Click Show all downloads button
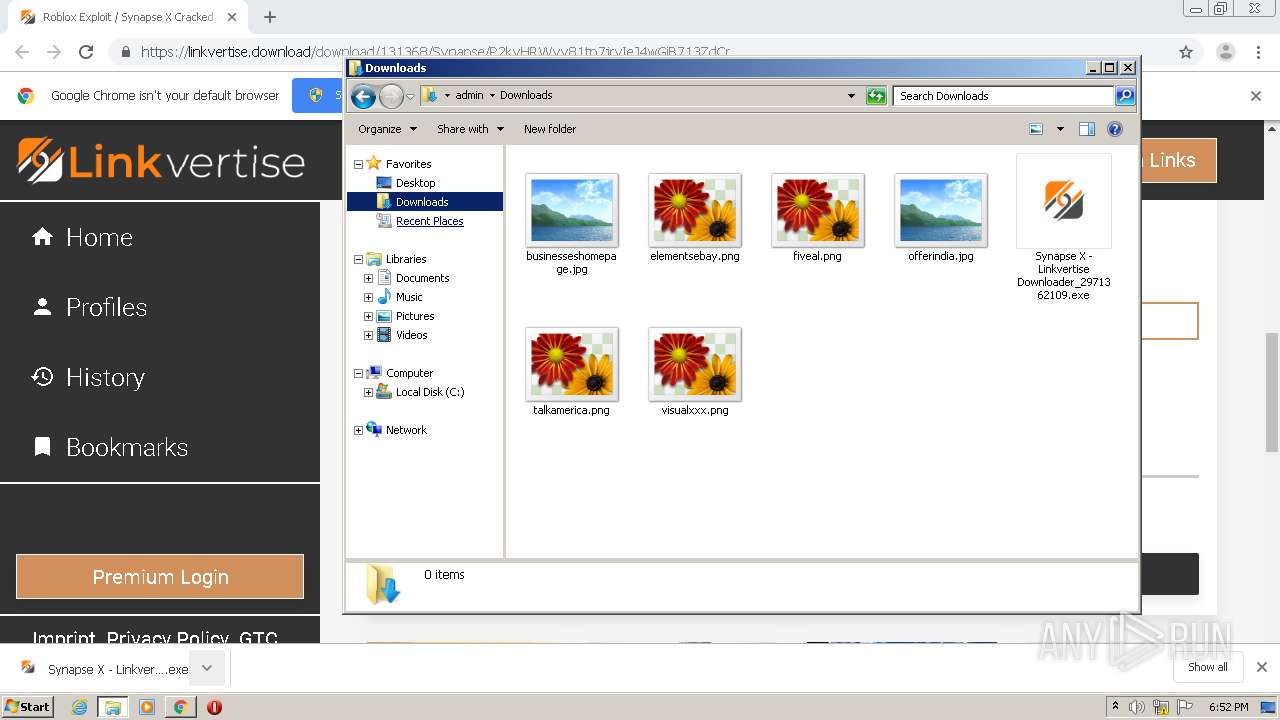This screenshot has width=1280, height=720. [1208, 667]
